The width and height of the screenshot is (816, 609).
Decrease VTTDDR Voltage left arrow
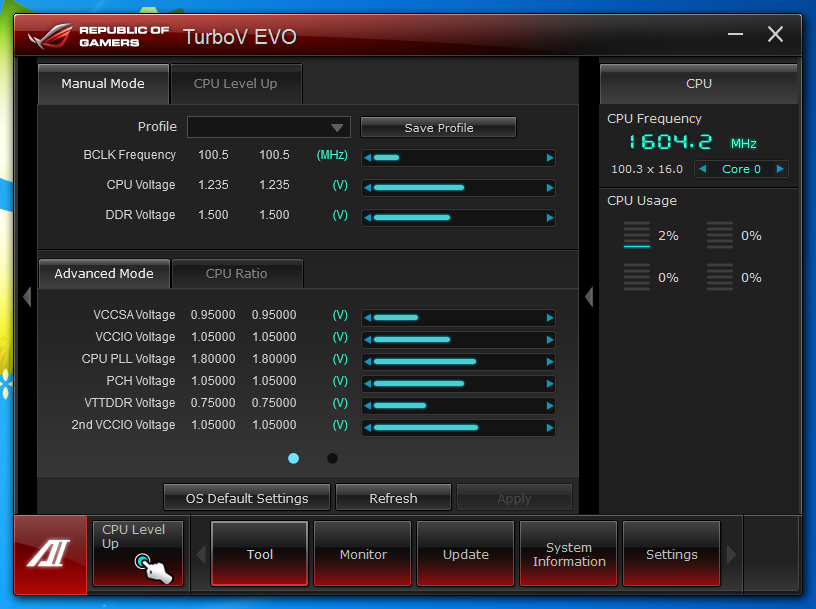367,405
